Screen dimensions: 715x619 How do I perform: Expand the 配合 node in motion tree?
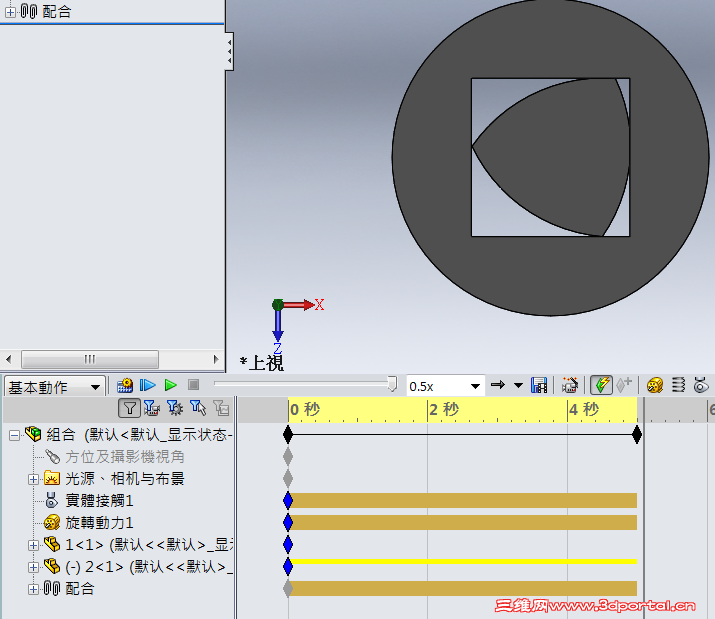[33, 589]
